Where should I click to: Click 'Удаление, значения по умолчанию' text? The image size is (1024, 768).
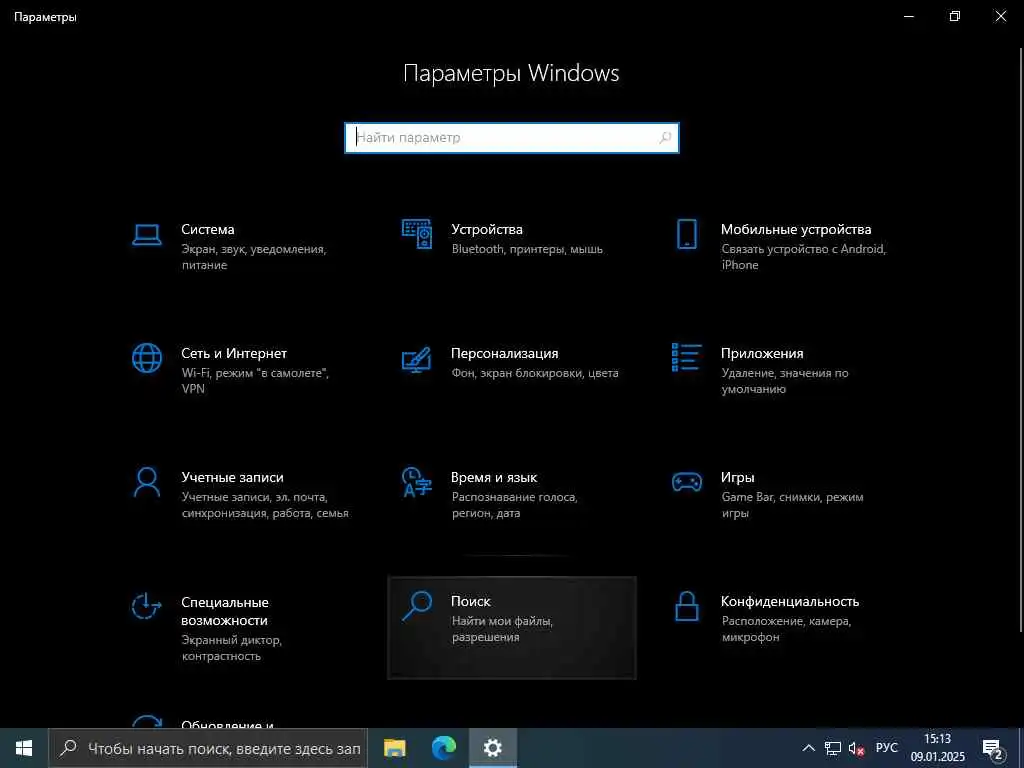click(x=785, y=381)
